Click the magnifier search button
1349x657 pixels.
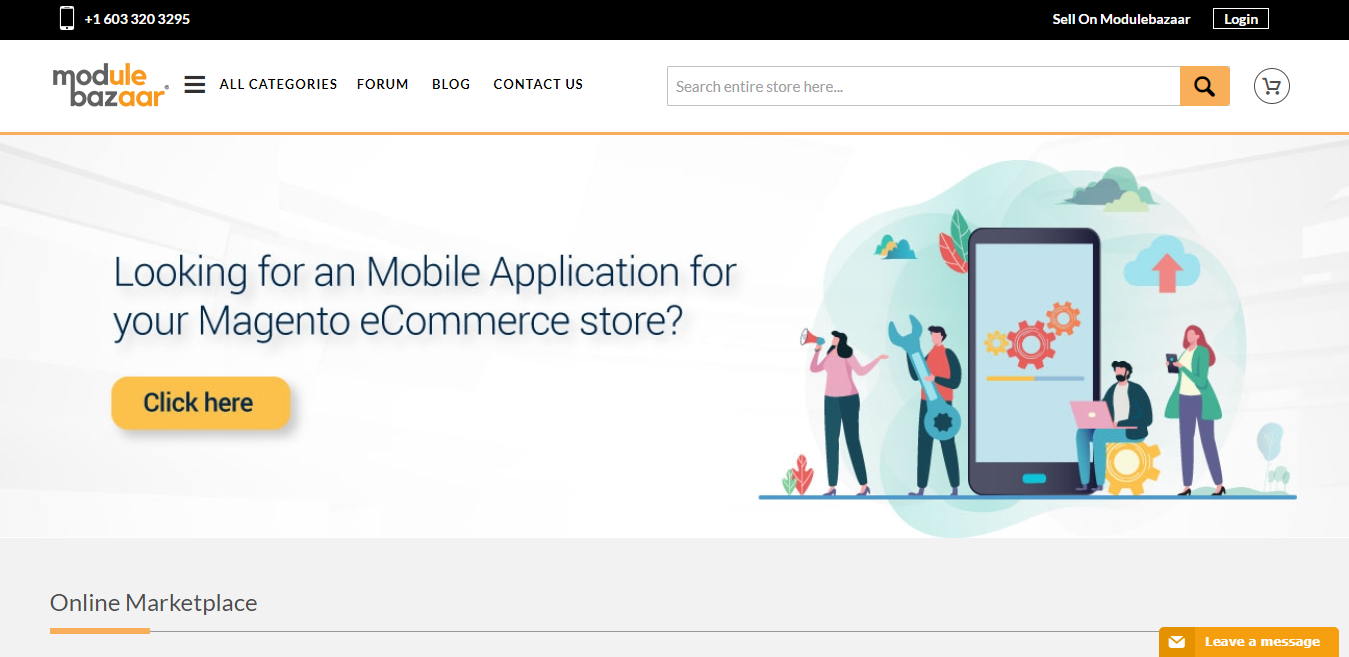click(x=1205, y=86)
